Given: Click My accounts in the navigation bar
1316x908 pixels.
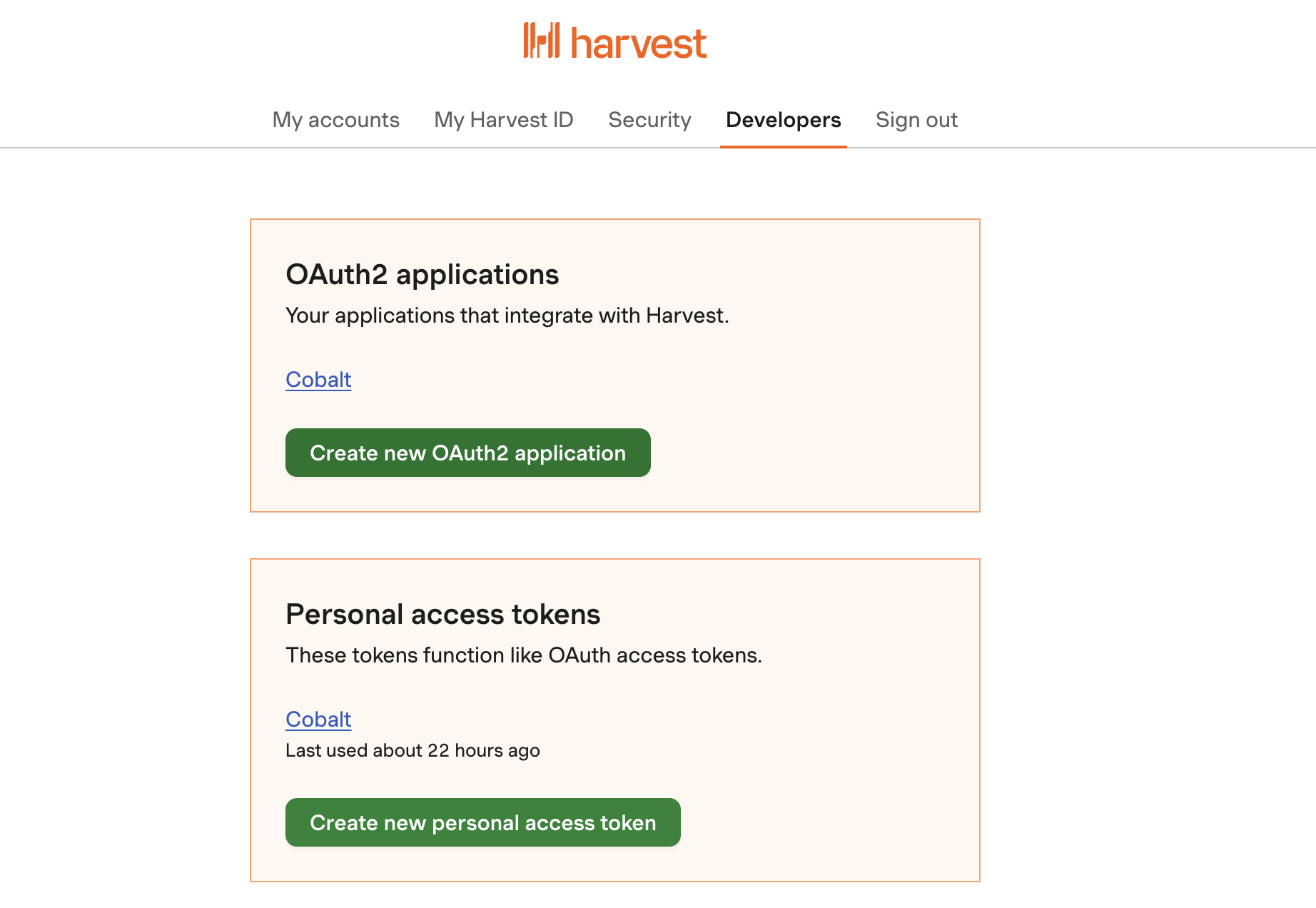Looking at the screenshot, I should click(335, 119).
